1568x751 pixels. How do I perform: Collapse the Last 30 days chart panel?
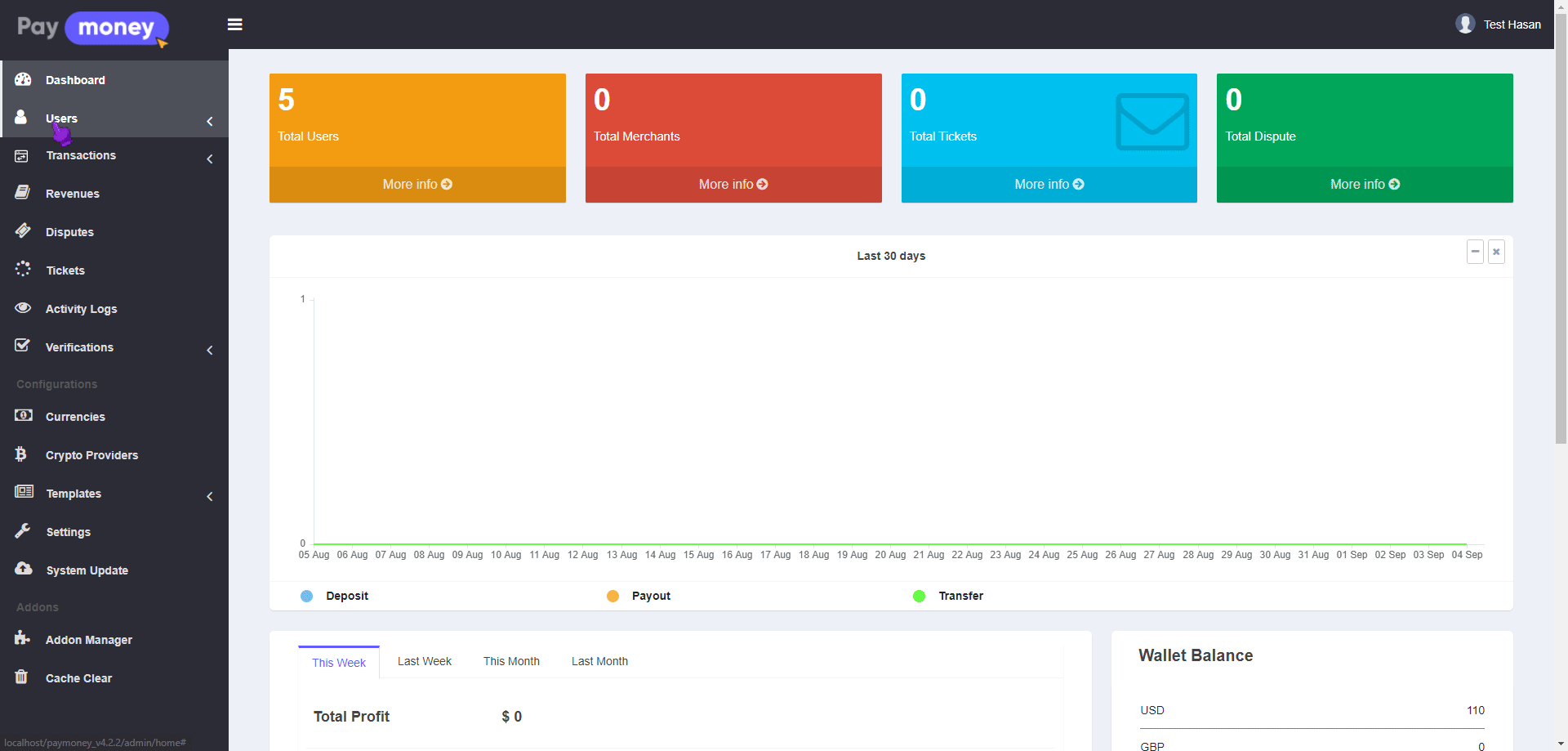click(1475, 252)
